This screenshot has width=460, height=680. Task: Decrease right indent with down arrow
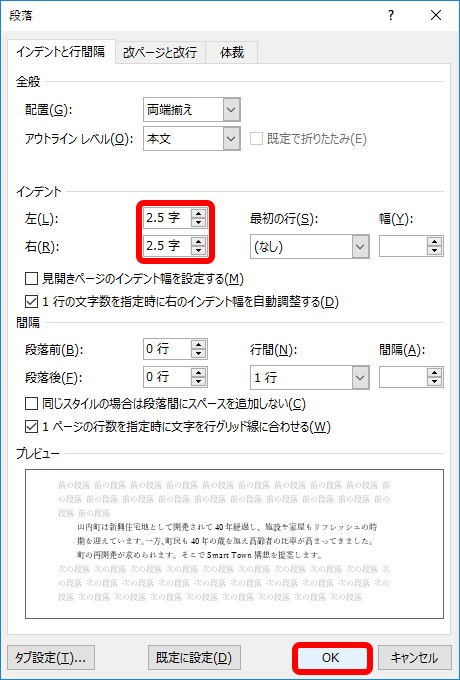coord(199,250)
